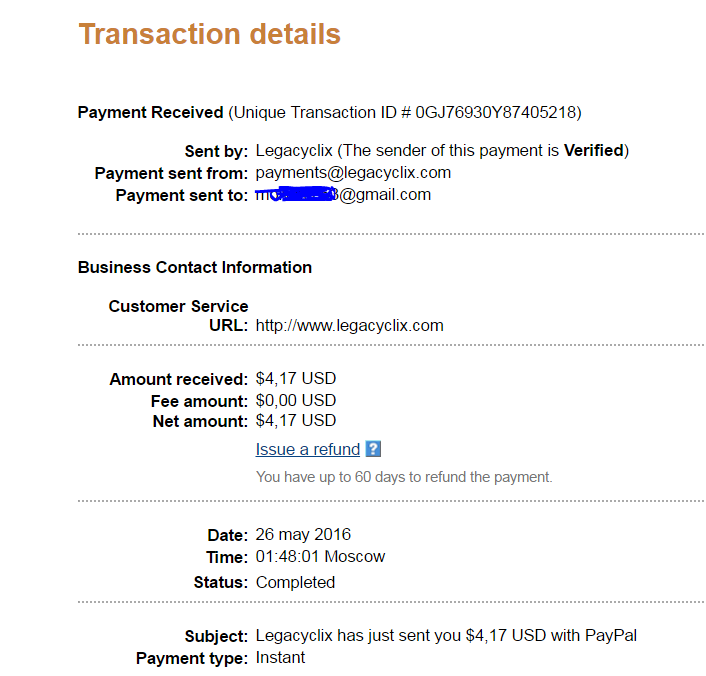Click the Transaction details heading
Viewport: 706px width, 676px height.
pyautogui.click(x=209, y=34)
